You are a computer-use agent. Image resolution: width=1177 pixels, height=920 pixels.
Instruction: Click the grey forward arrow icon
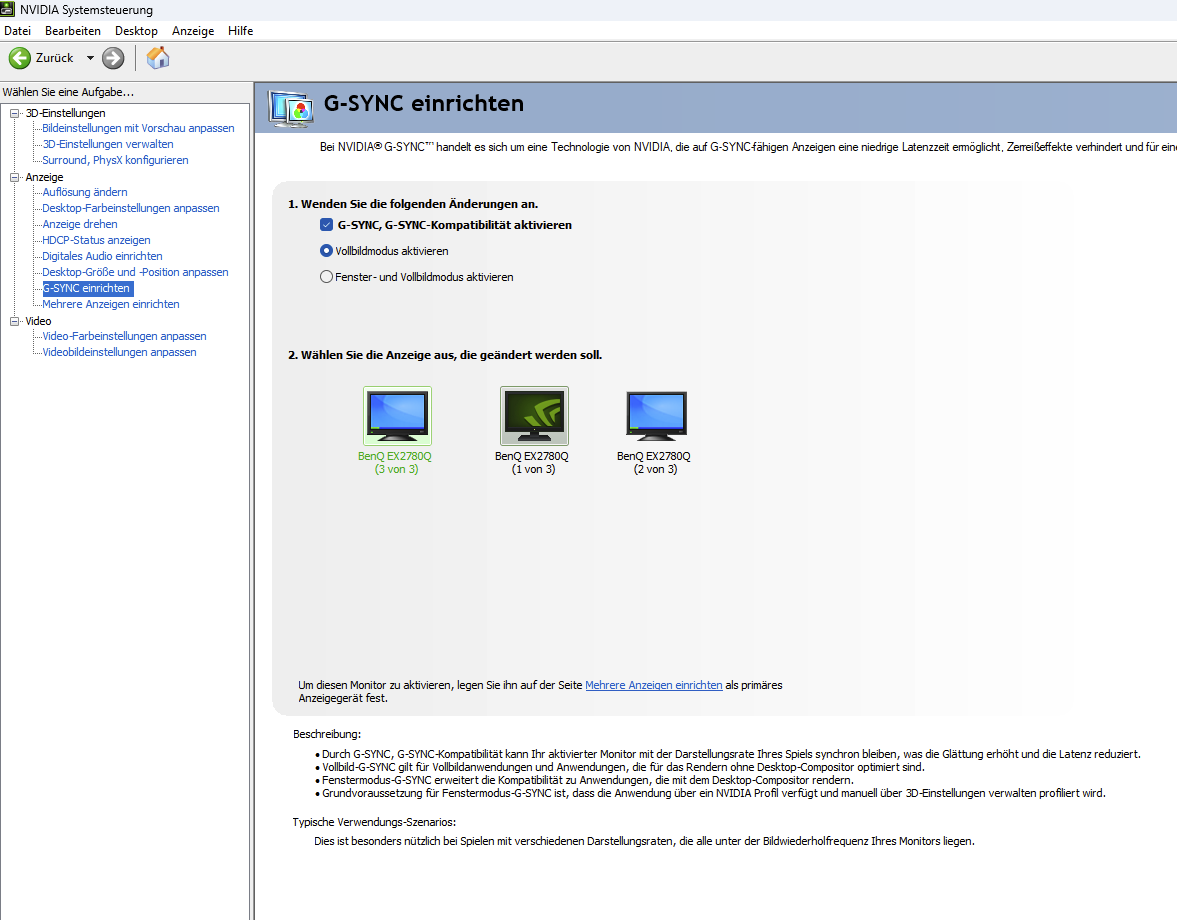point(113,58)
